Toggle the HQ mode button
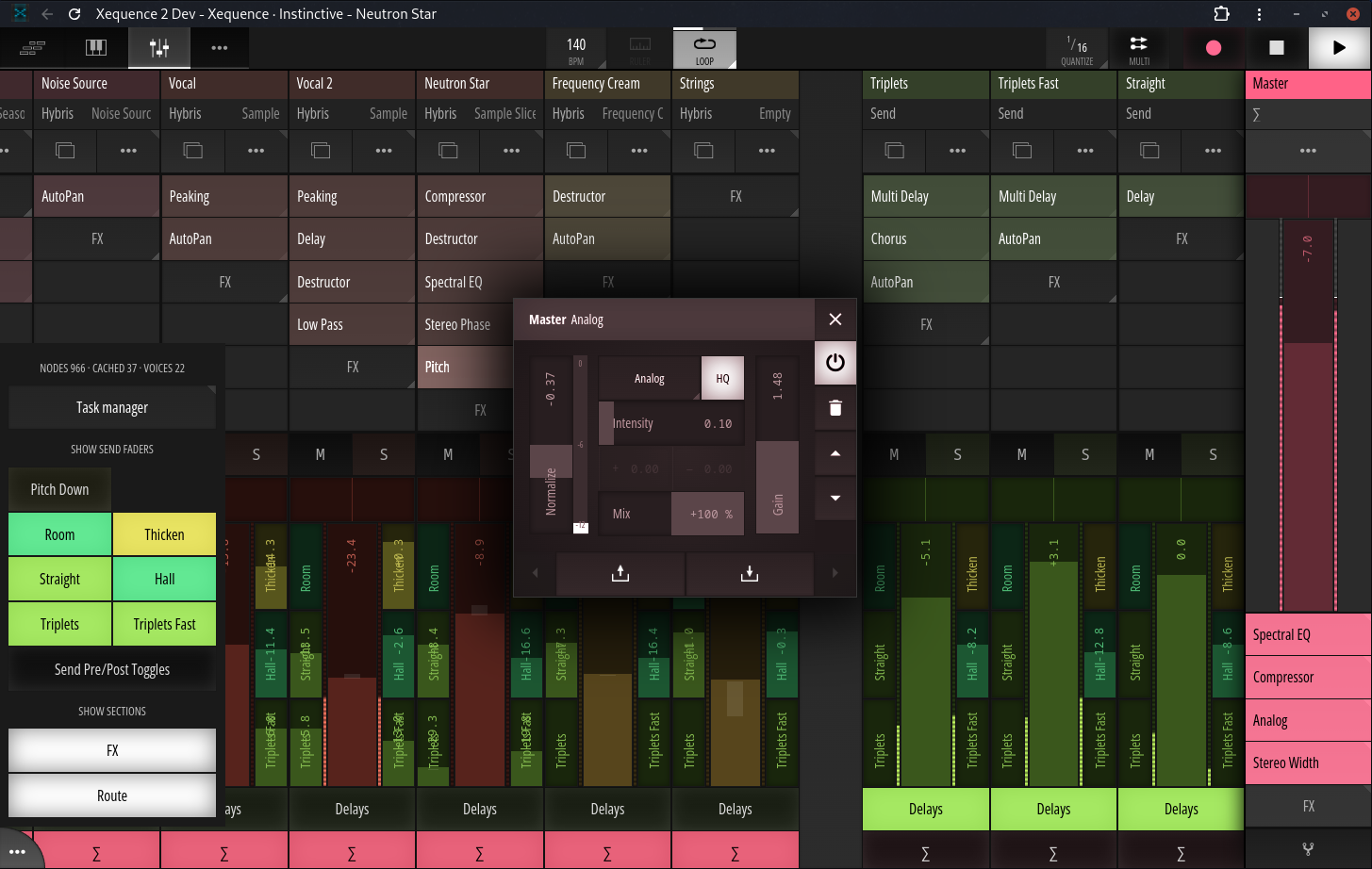The image size is (1372, 869). click(722, 378)
